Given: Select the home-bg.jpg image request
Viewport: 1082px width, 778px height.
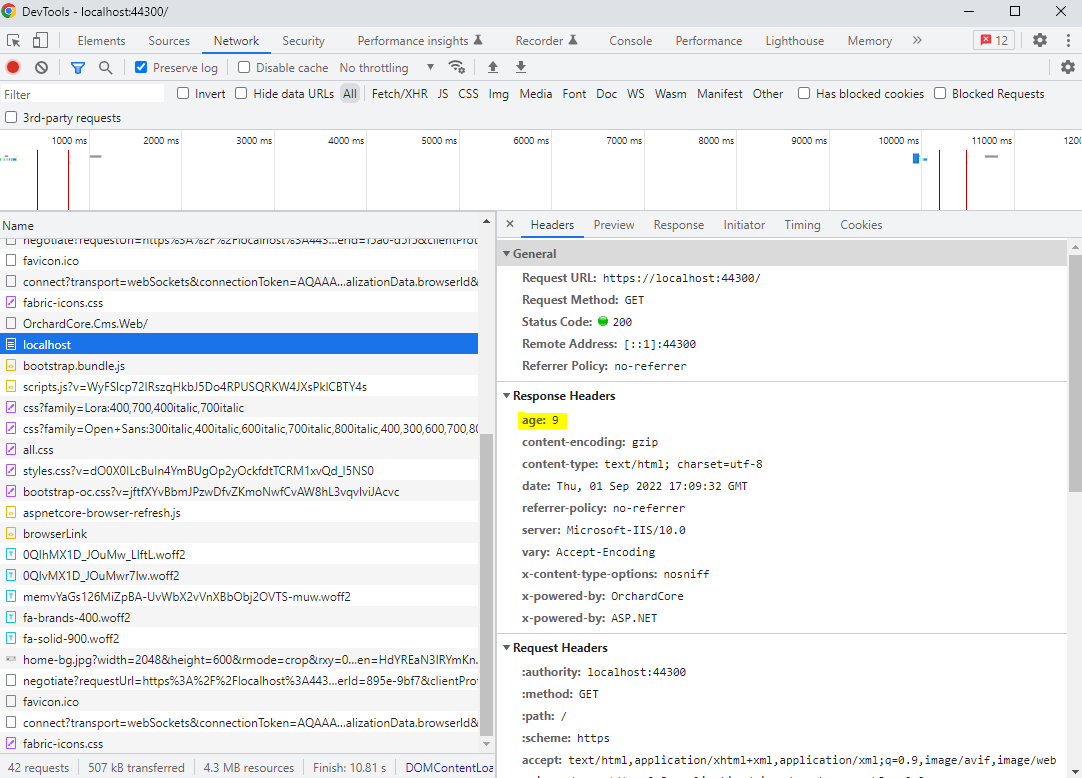Looking at the screenshot, I should [x=239, y=659].
